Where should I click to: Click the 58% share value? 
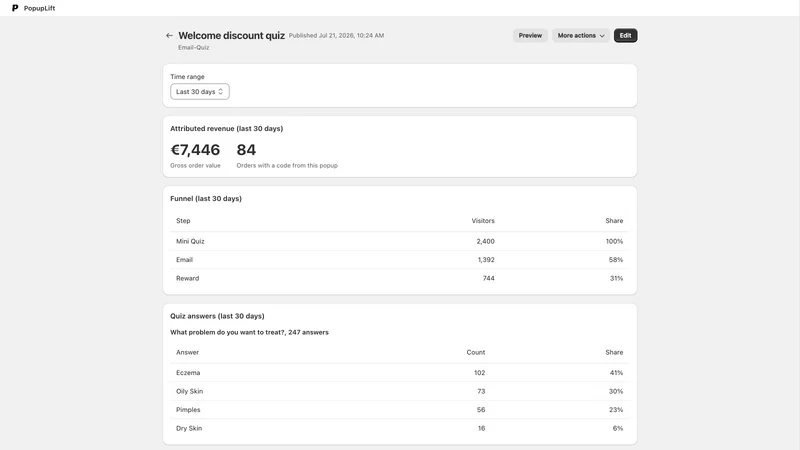point(616,260)
